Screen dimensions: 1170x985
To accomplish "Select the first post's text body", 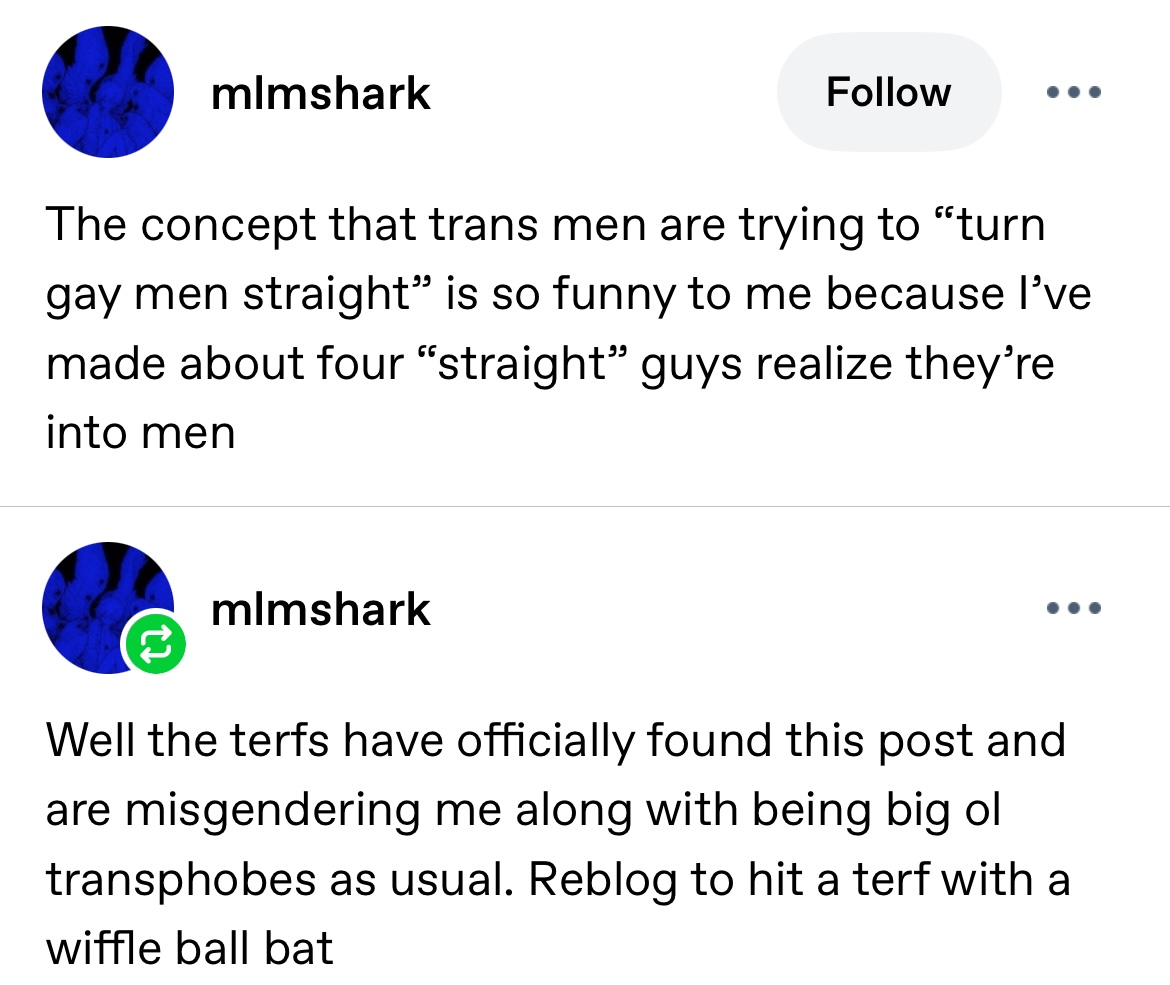I will (x=568, y=328).
